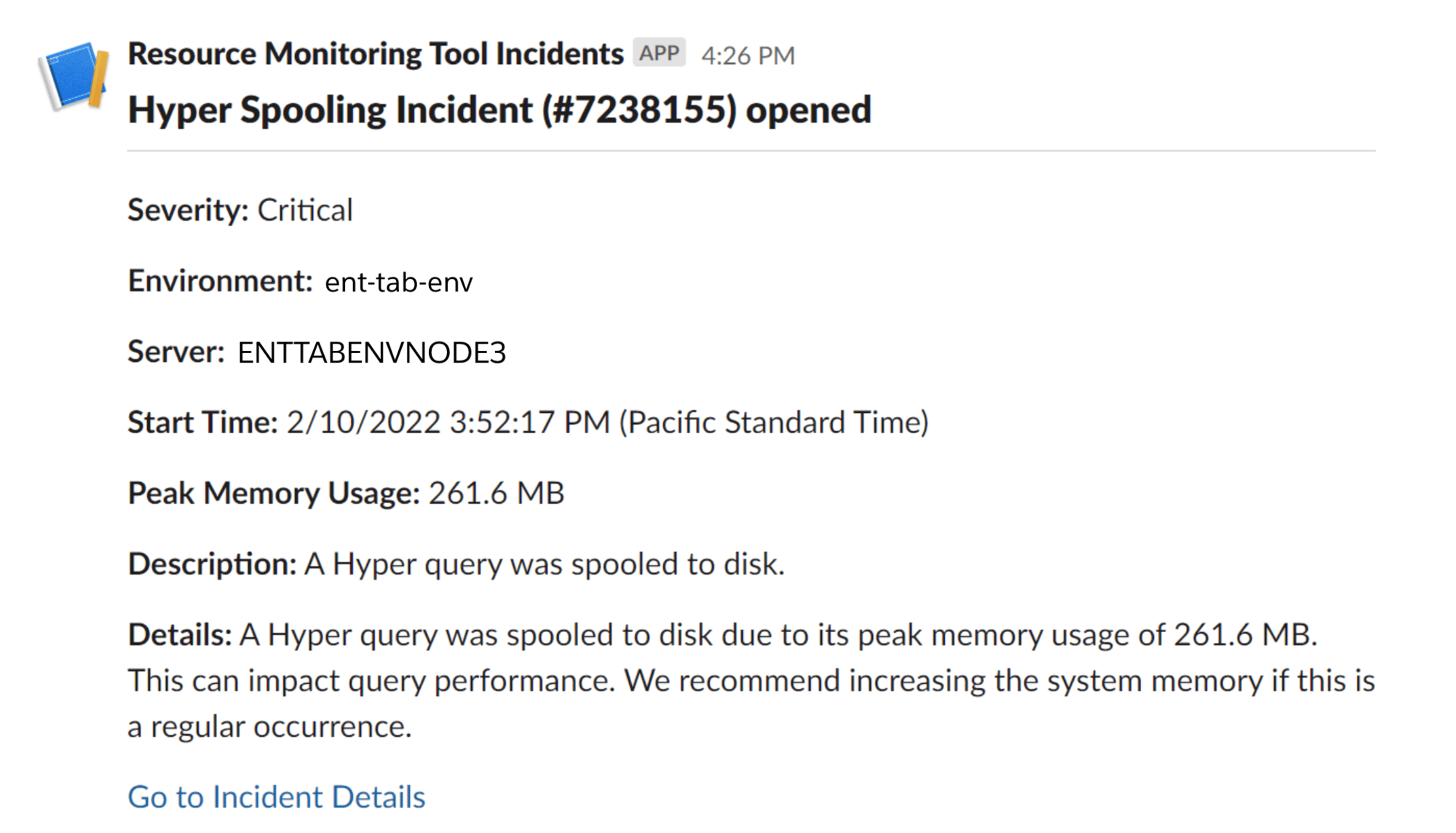Click the 4:26 PM message timestamp
Image resolution: width=1456 pixels, height=833 pixels.
point(748,55)
